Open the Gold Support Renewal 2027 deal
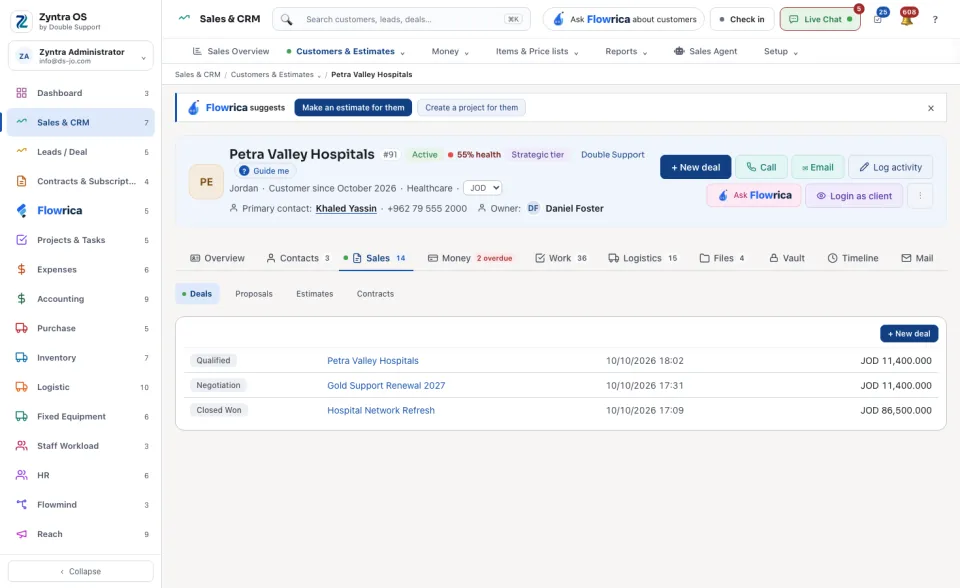This screenshot has width=960, height=588. tap(386, 386)
